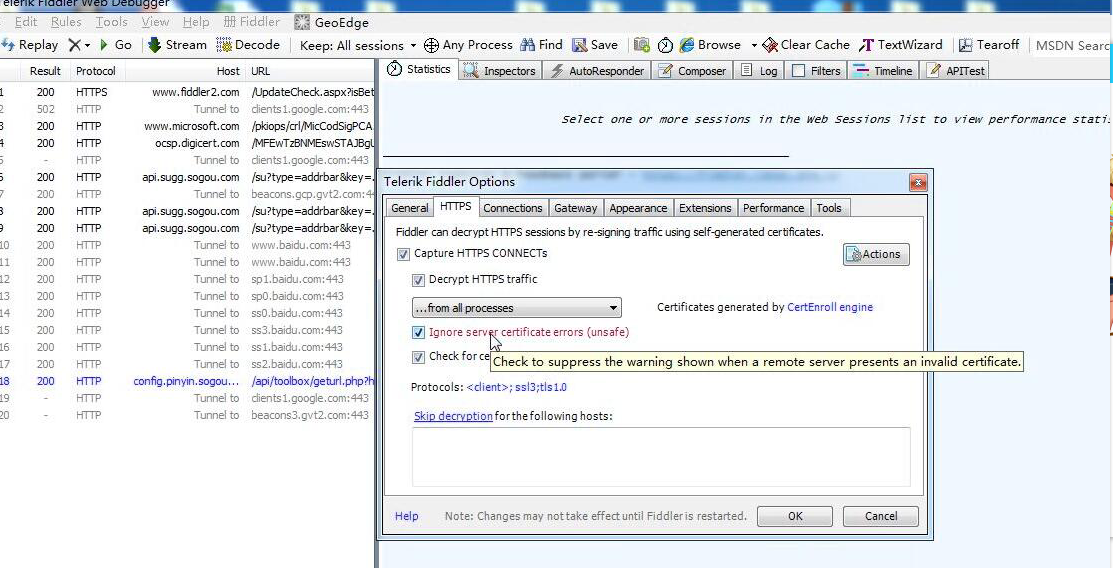
Task: Open the Rules menu
Action: click(x=66, y=22)
